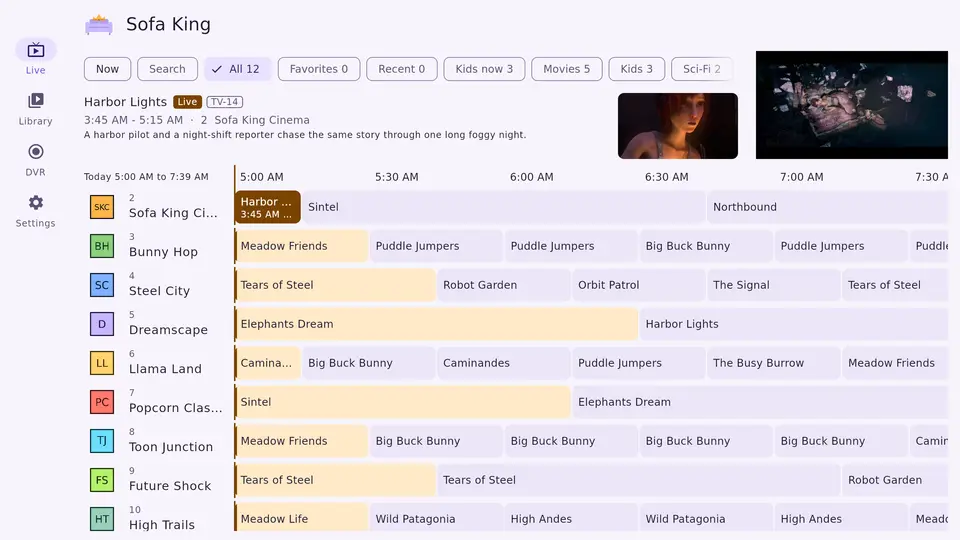This screenshot has width=960, height=540.
Task: Click the Future Shock channel name
Action: point(170,486)
